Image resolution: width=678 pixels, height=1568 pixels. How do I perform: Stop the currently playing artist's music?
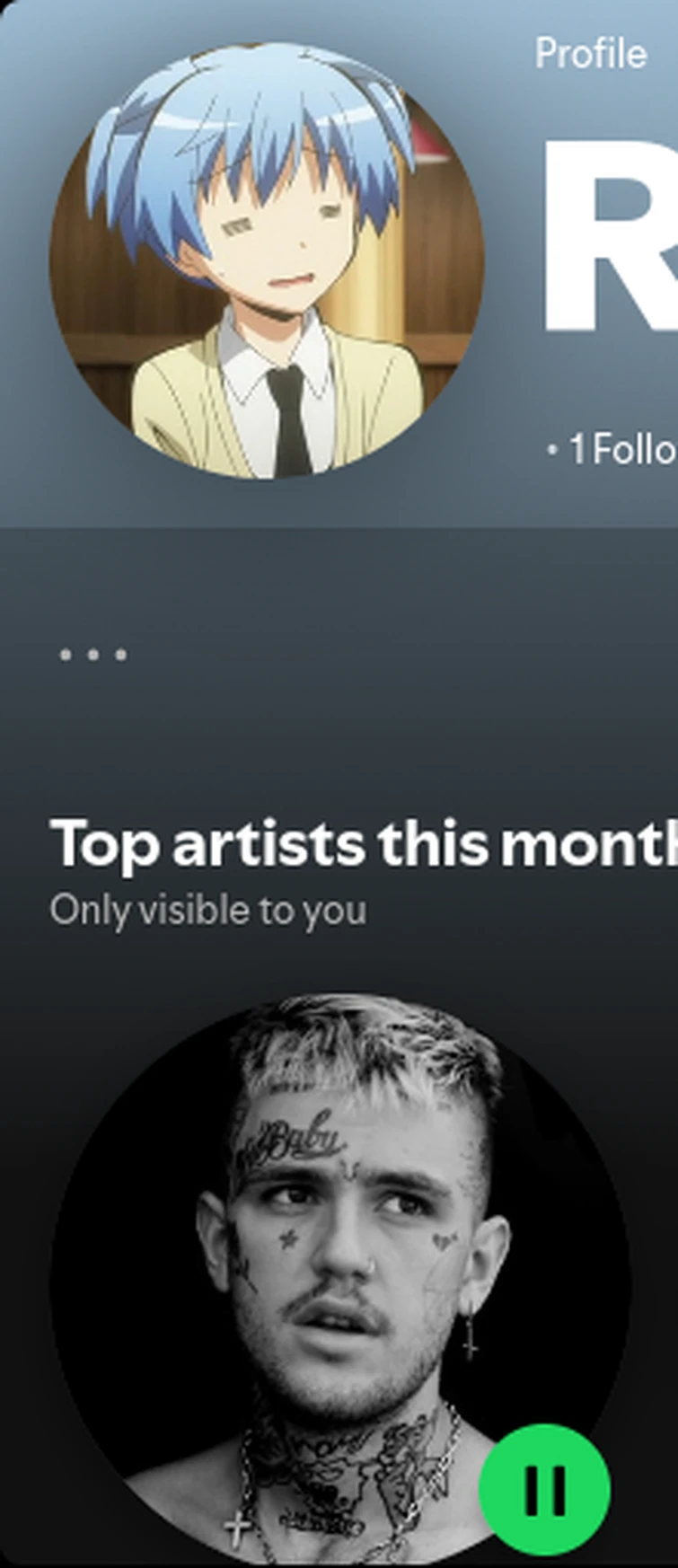coord(544,1490)
